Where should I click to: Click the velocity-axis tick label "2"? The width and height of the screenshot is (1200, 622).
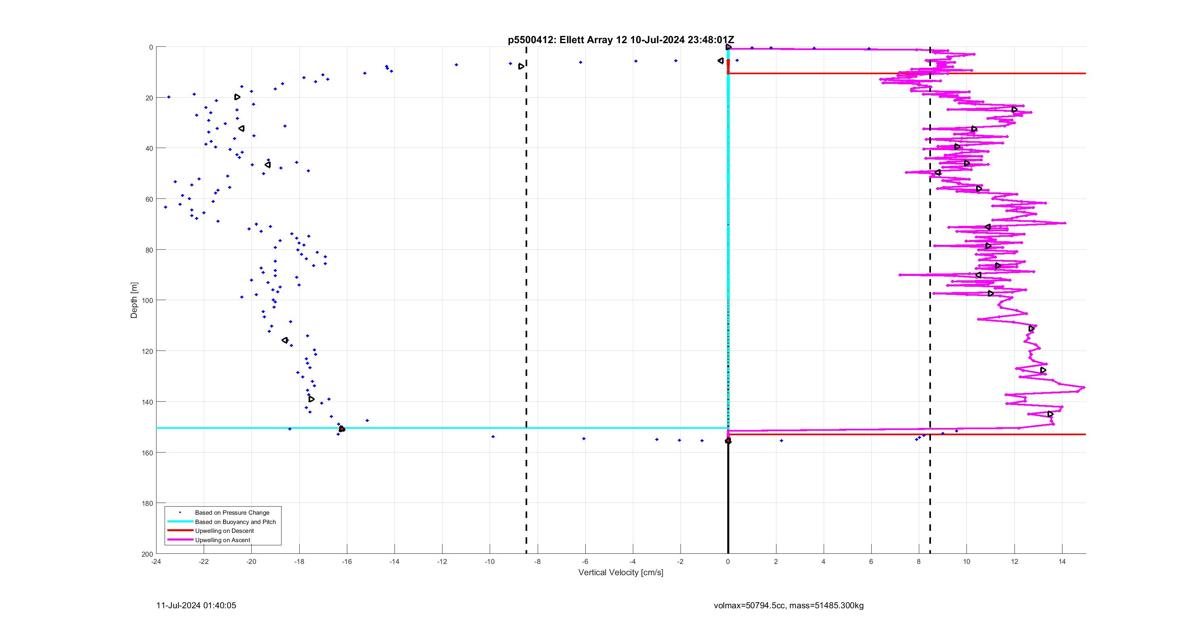[x=776, y=563]
